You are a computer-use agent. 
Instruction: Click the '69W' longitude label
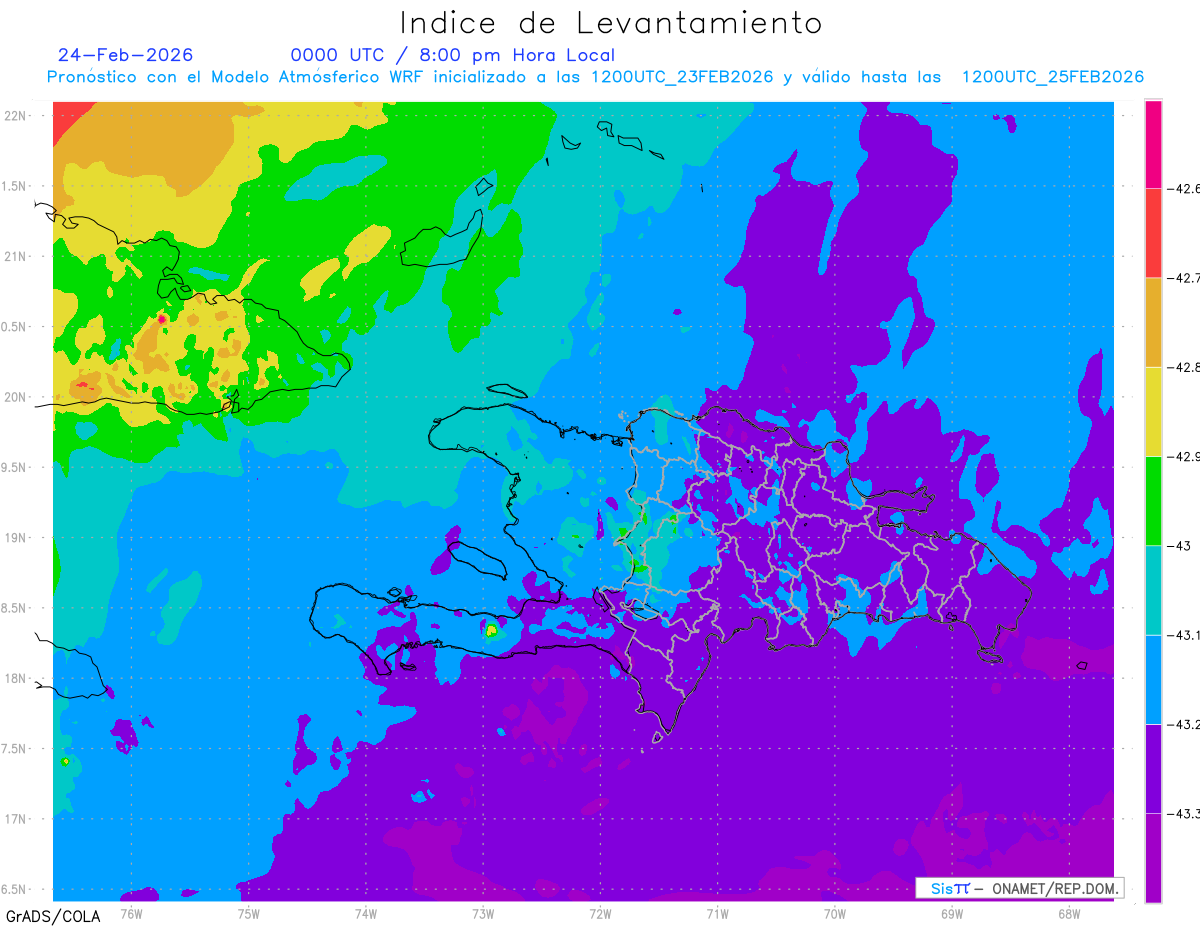[952, 913]
